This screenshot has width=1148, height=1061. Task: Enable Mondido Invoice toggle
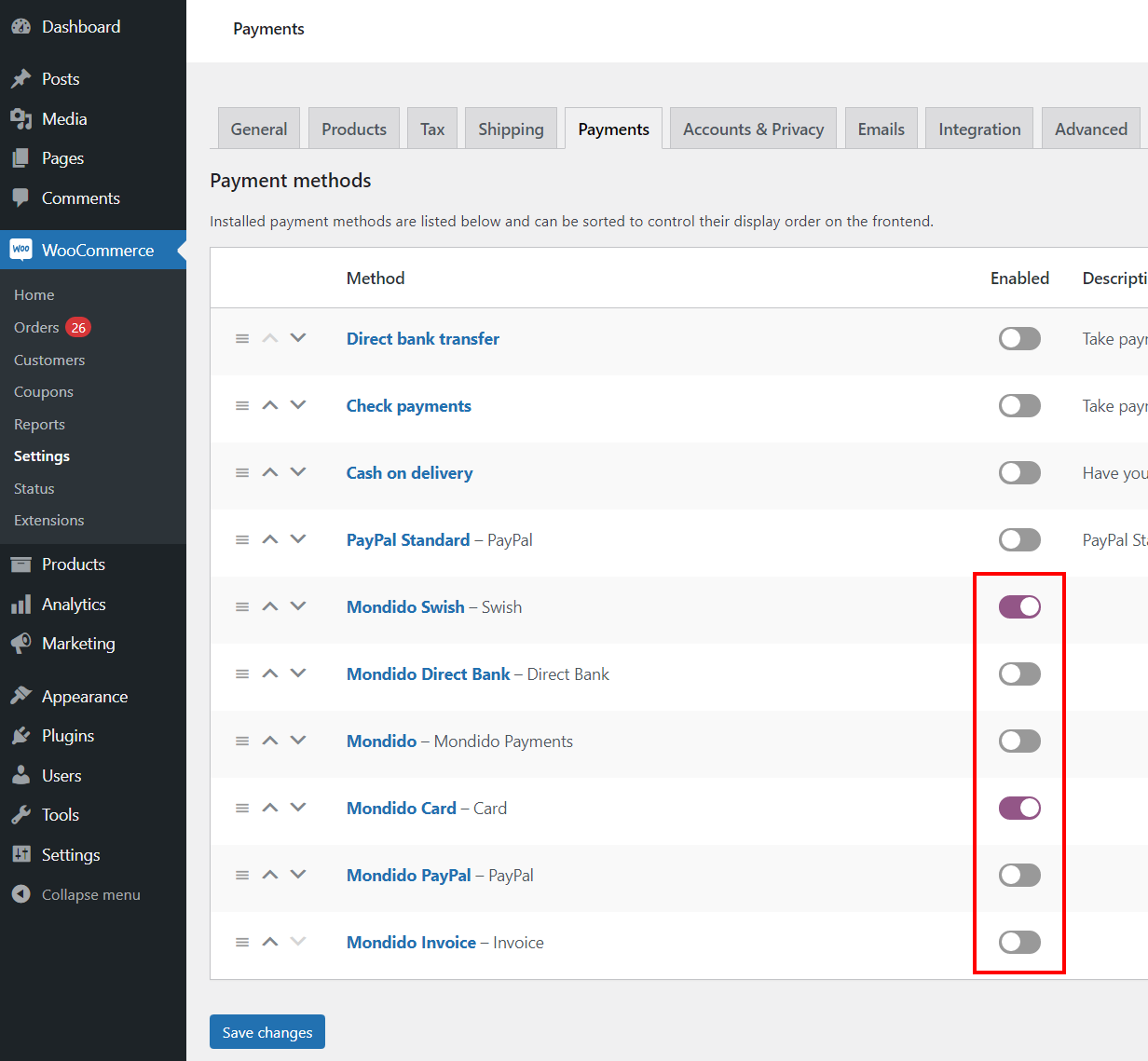click(x=1019, y=942)
